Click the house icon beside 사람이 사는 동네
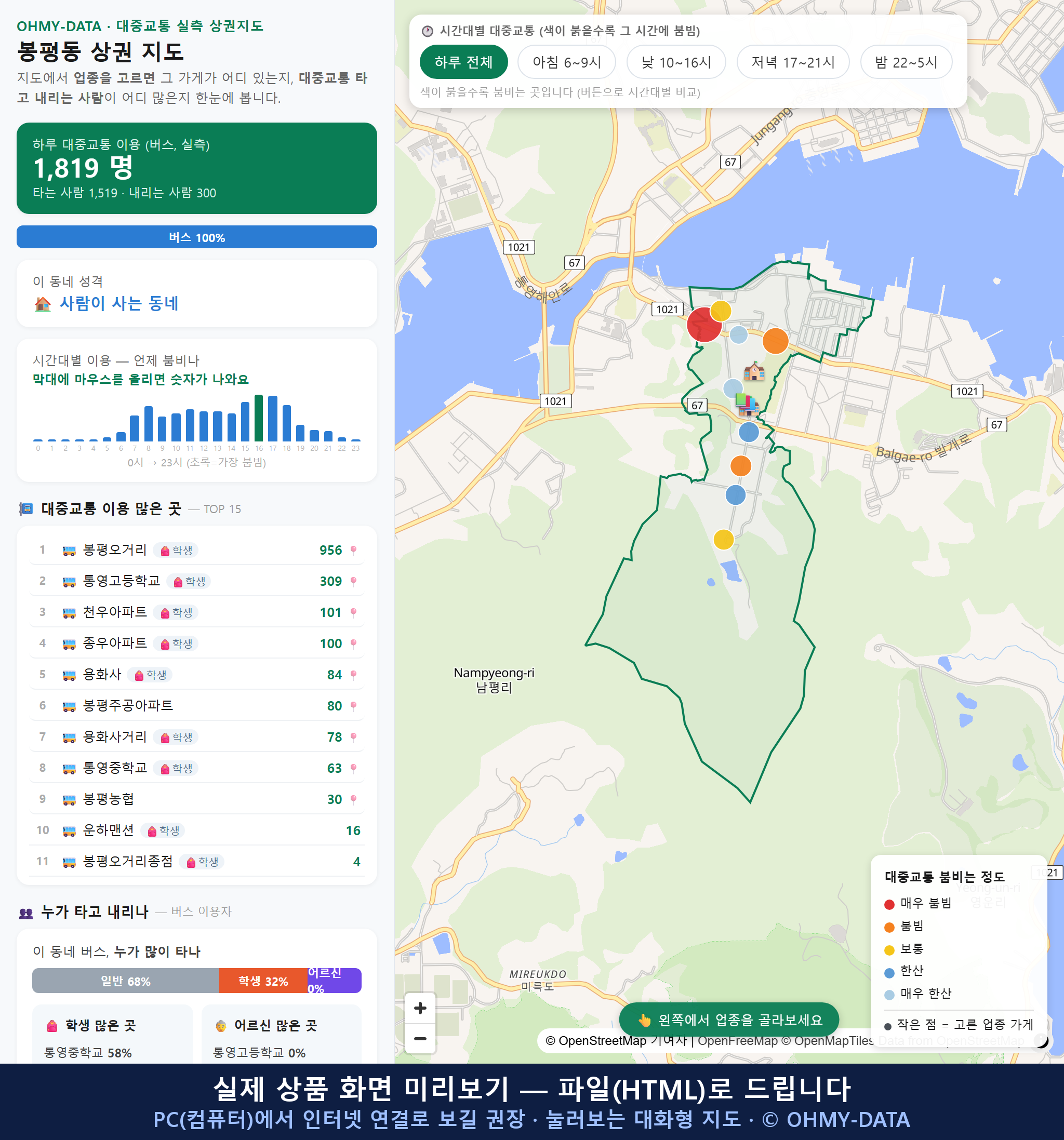The image size is (1064, 1140). click(43, 304)
